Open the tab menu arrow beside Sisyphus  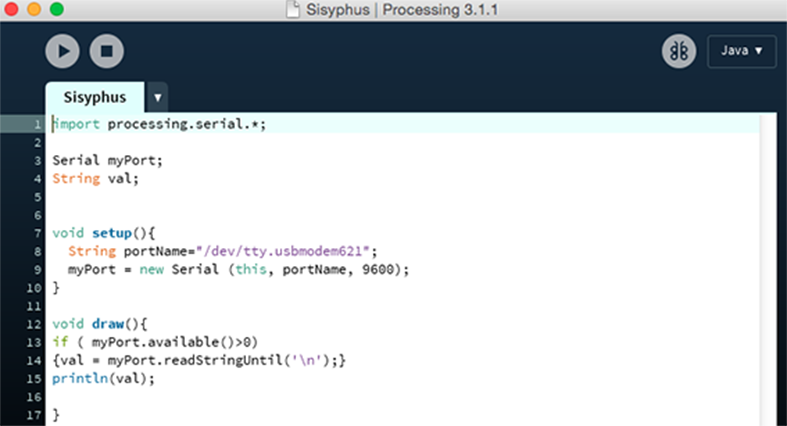click(158, 97)
